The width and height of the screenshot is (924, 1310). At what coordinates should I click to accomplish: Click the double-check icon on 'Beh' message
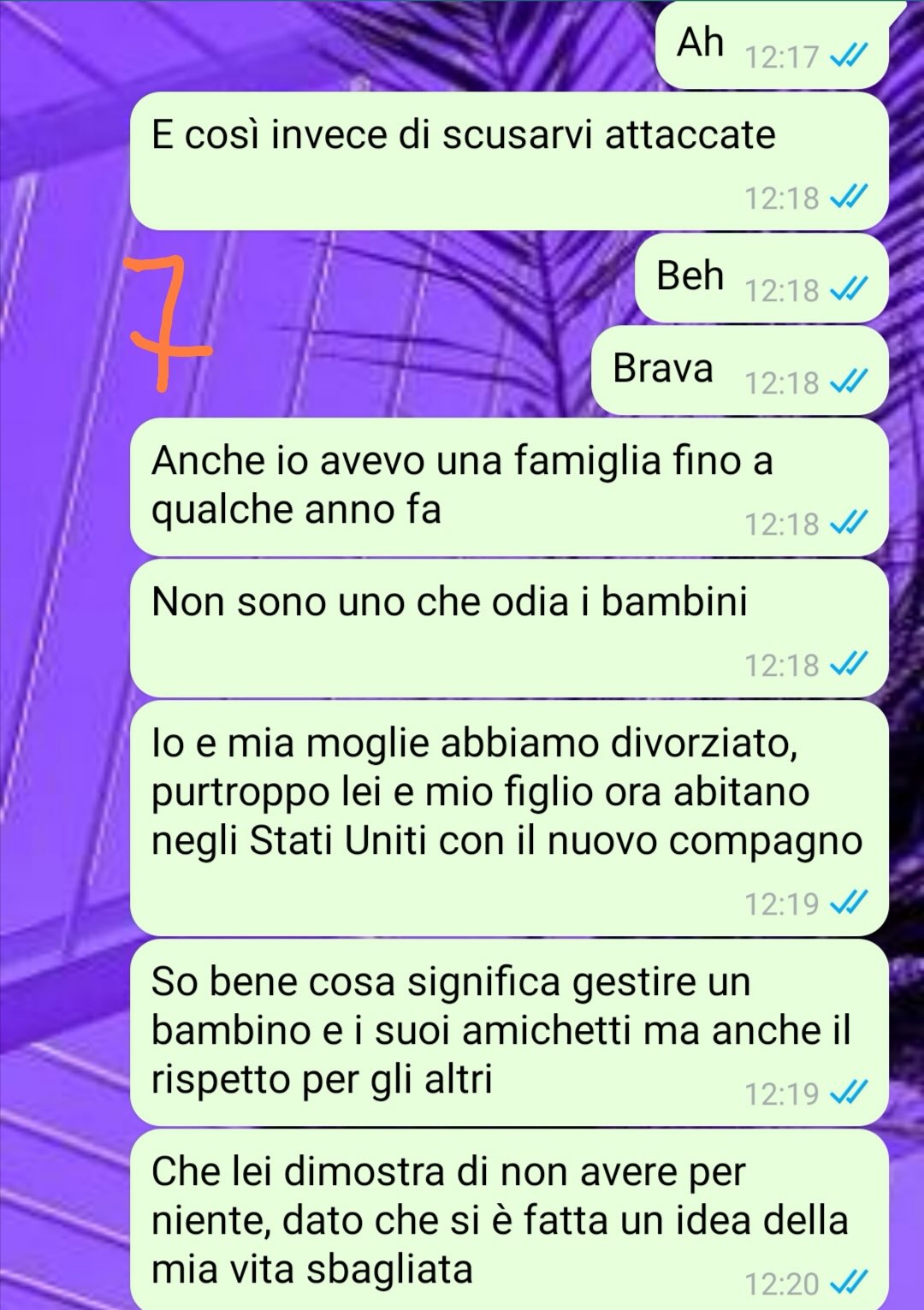[850, 291]
